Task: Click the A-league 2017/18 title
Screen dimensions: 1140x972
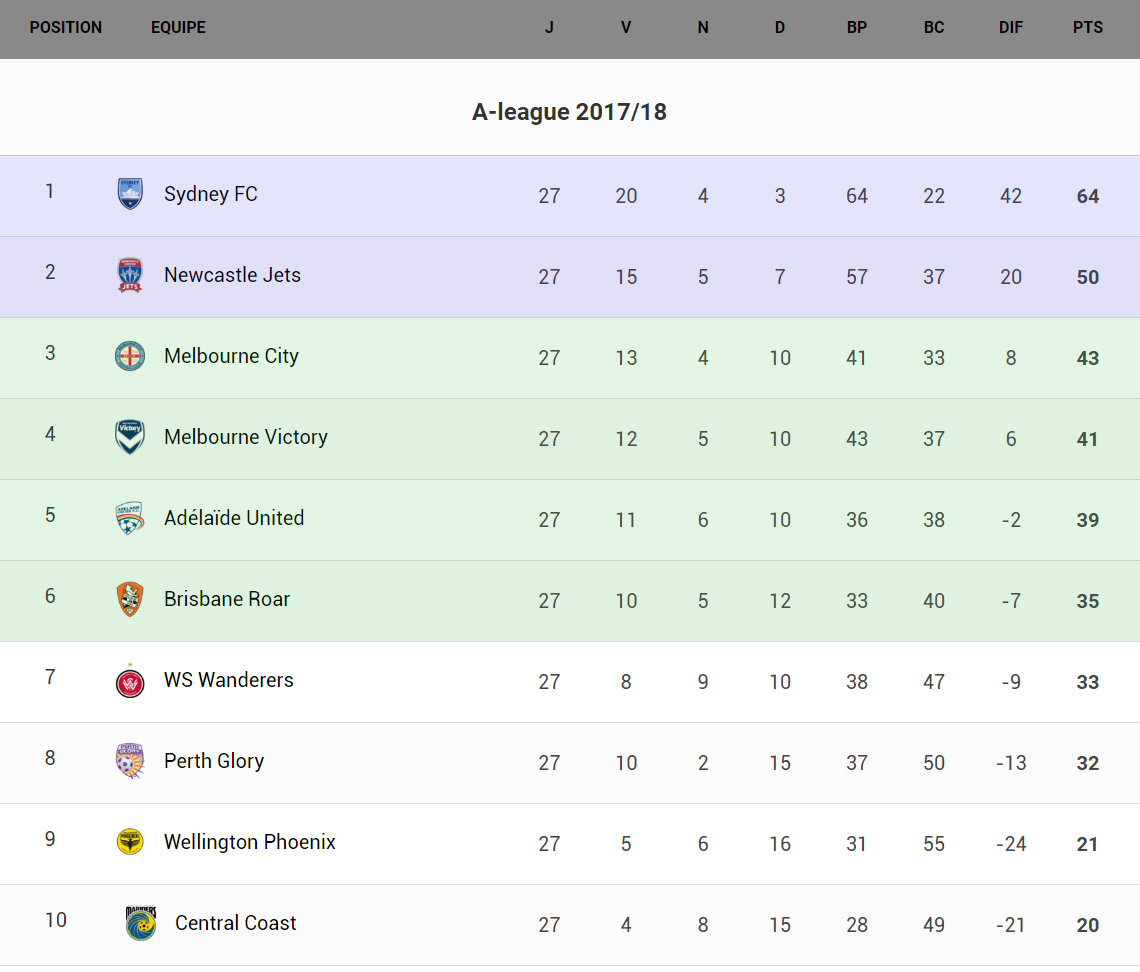Action: point(569,112)
